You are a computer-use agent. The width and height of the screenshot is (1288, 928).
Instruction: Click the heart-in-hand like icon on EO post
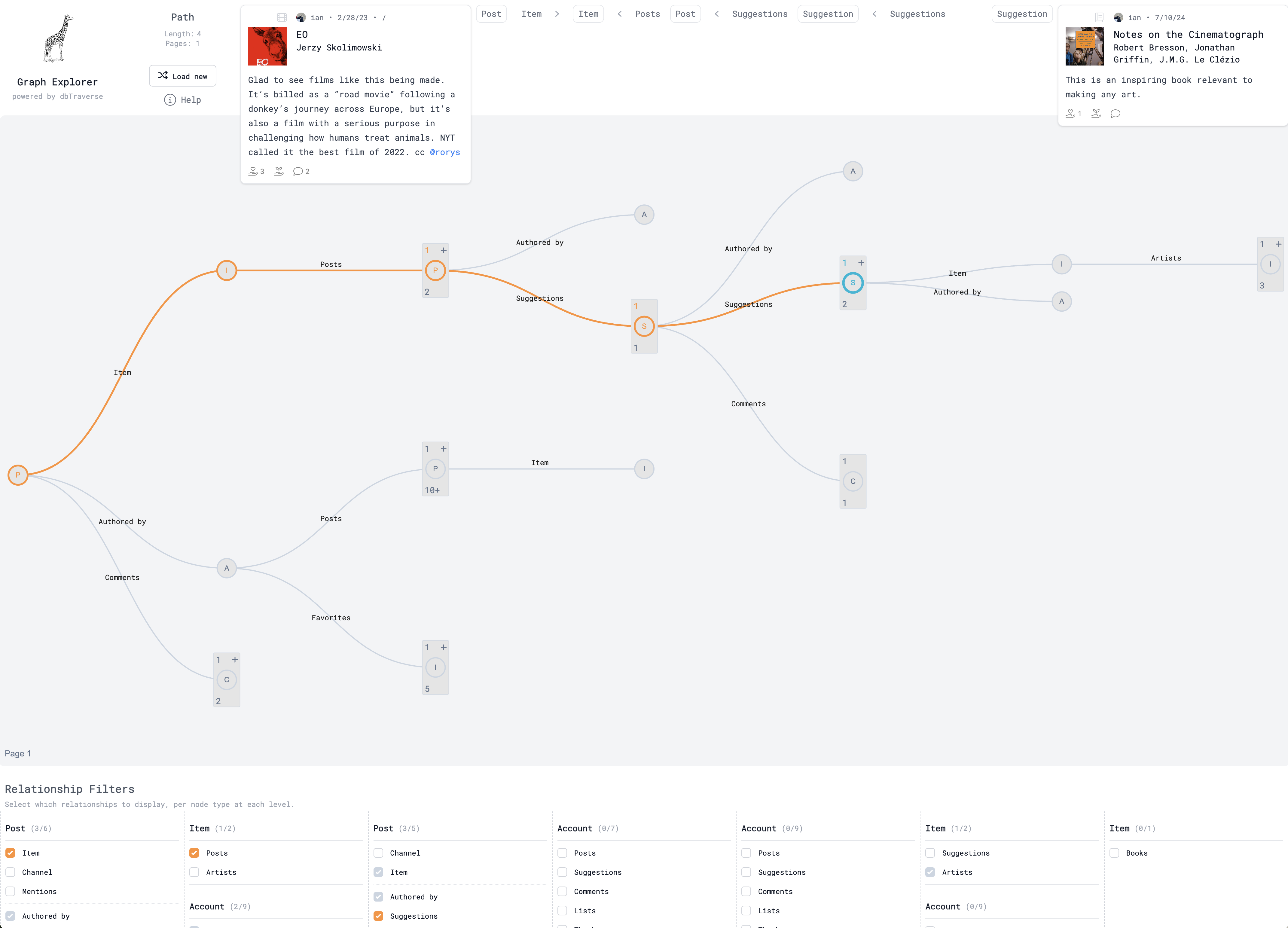(253, 172)
